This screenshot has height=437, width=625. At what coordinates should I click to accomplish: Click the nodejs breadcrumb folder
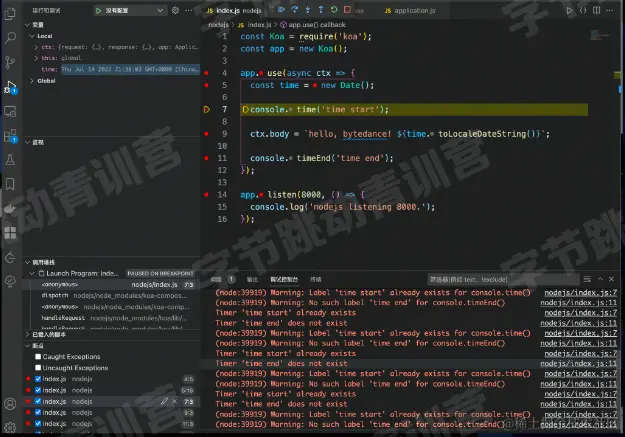tap(218, 25)
